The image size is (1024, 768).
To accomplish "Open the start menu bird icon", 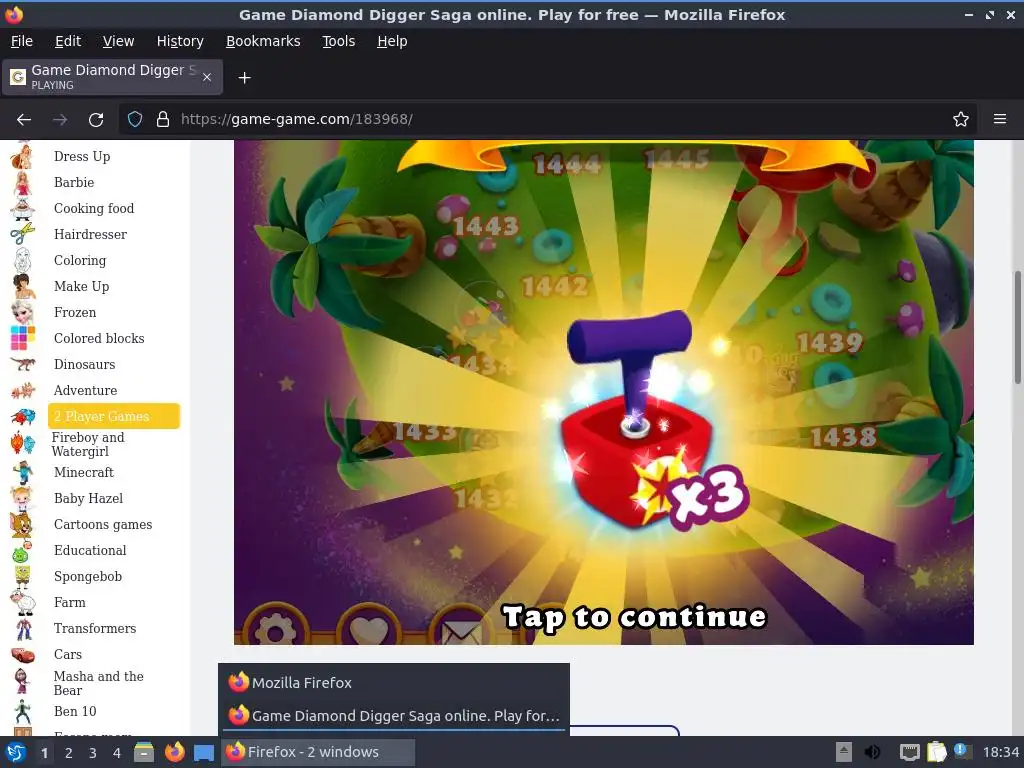I will tap(16, 752).
